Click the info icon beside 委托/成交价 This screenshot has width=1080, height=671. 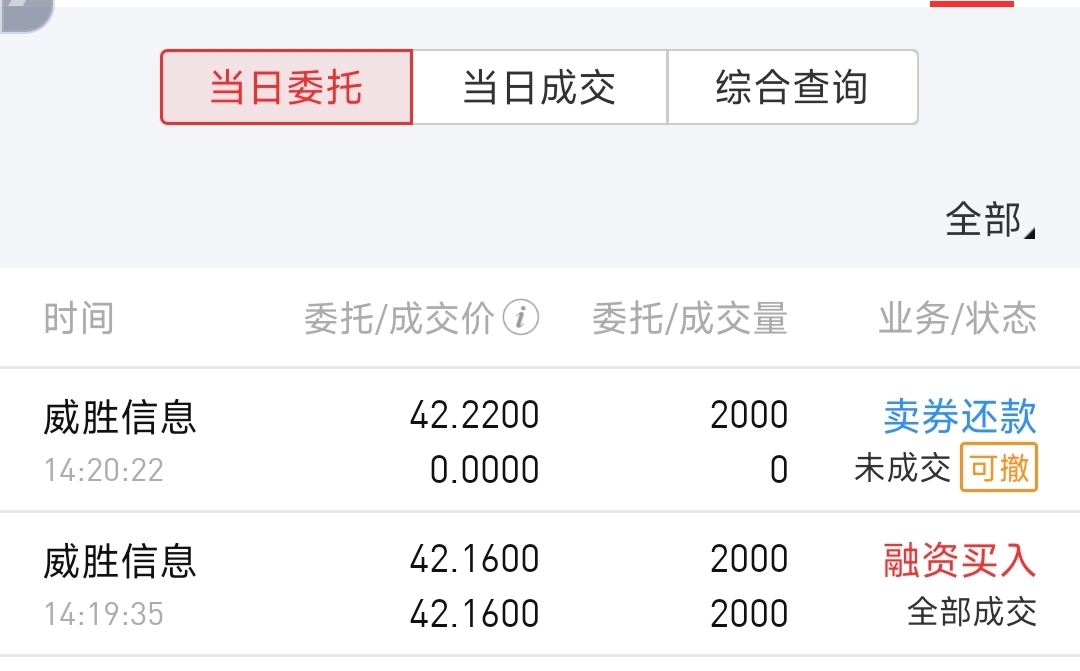click(521, 319)
